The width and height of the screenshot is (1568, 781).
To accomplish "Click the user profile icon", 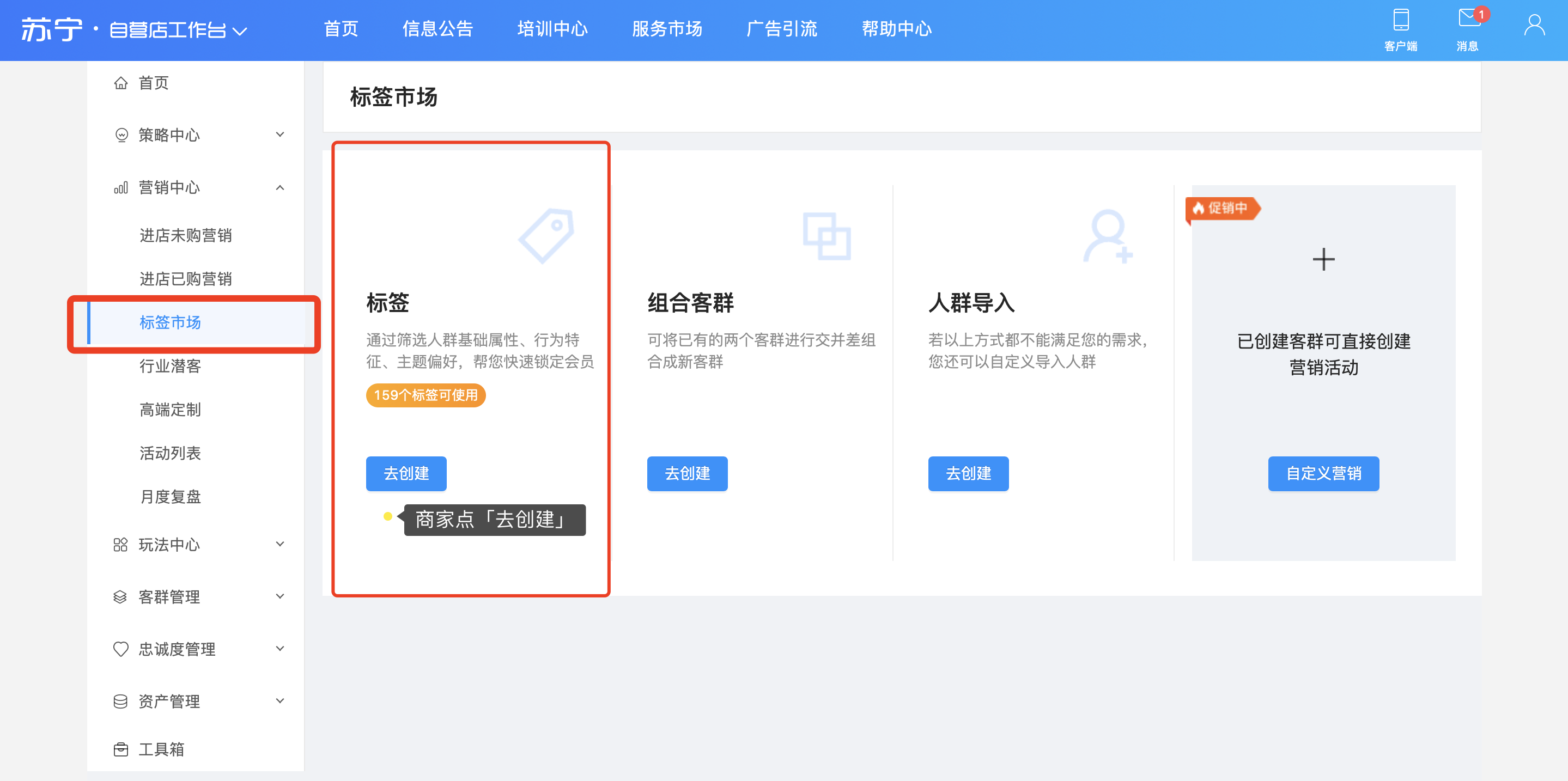I will click(1534, 26).
